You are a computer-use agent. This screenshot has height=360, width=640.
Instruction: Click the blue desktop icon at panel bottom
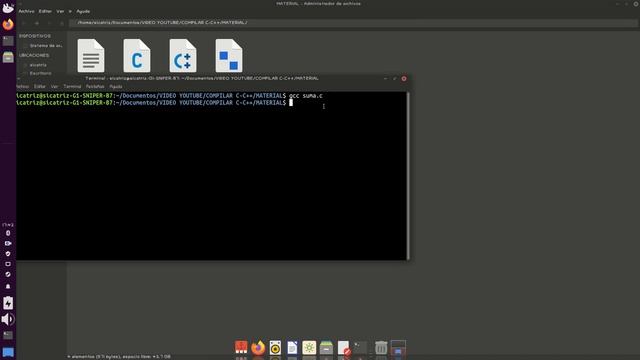(8, 352)
